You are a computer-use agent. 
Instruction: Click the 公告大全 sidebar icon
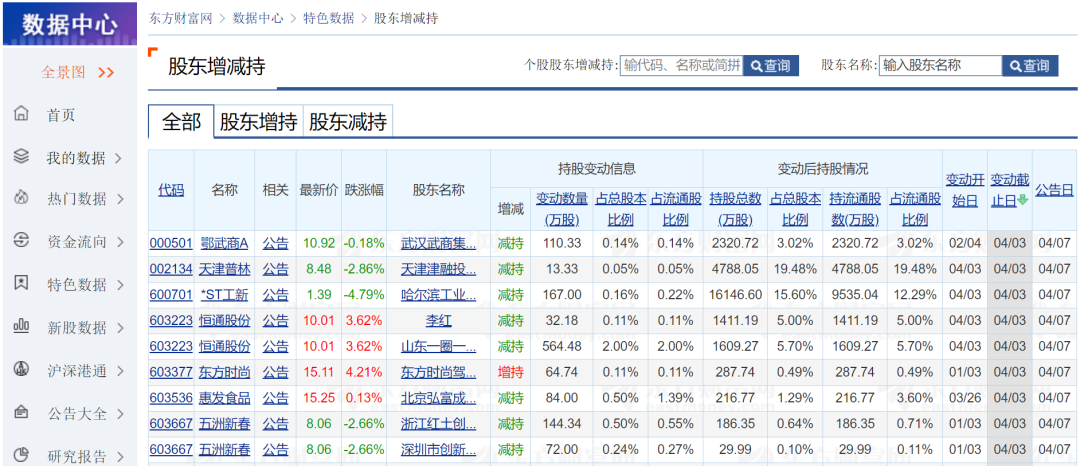click(x=21, y=412)
